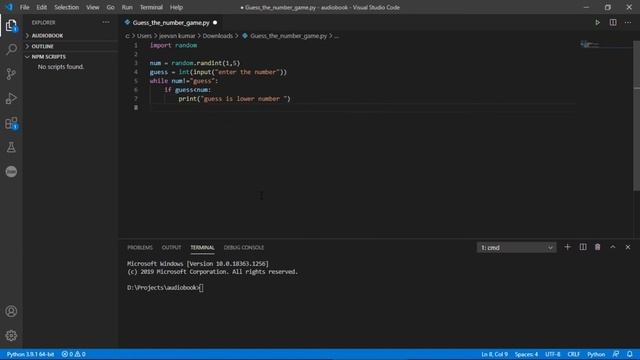This screenshot has height=360, width=640.
Task: Click line number 8 in gutter
Action: [136, 108]
